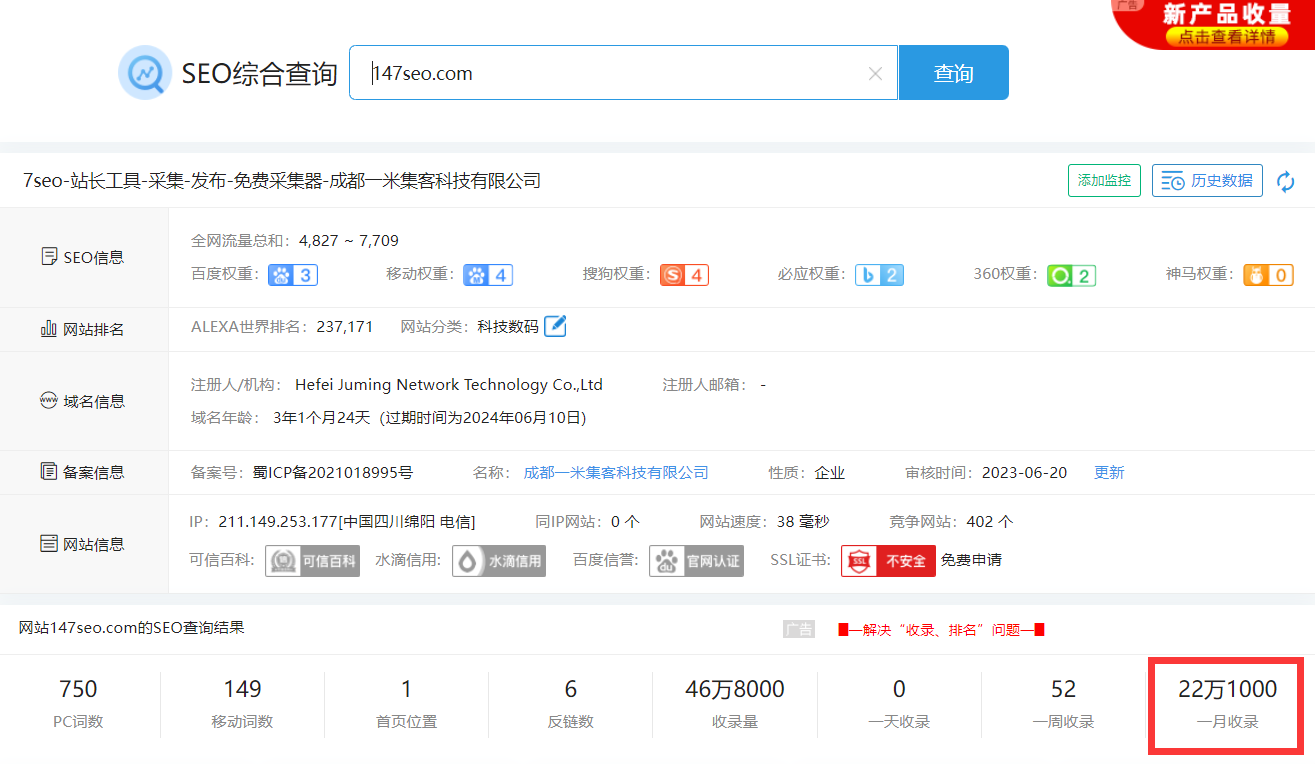Screen dimensions: 1315x764
Task: Click 首页位置 value 1
Action: point(406,689)
